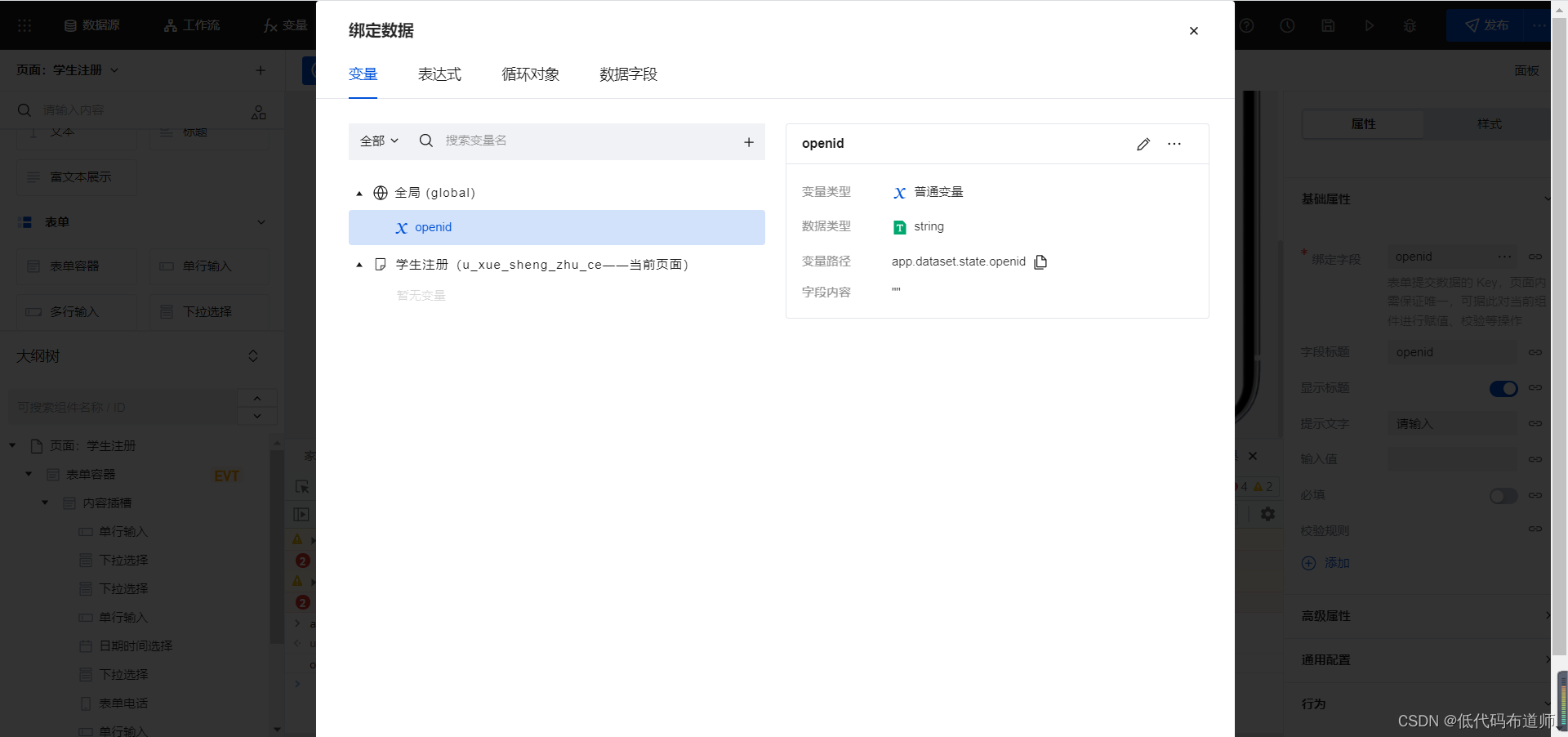The width and height of the screenshot is (1568, 737).
Task: Click the 可搜索组件名称 / ID search field
Action: click(x=122, y=407)
